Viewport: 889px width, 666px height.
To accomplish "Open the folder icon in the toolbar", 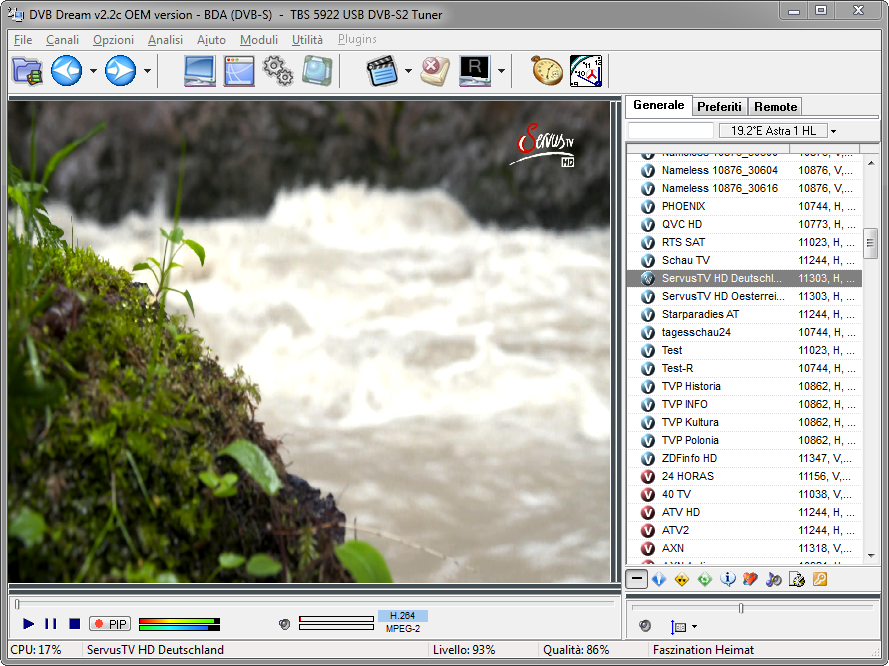I will [x=27, y=71].
